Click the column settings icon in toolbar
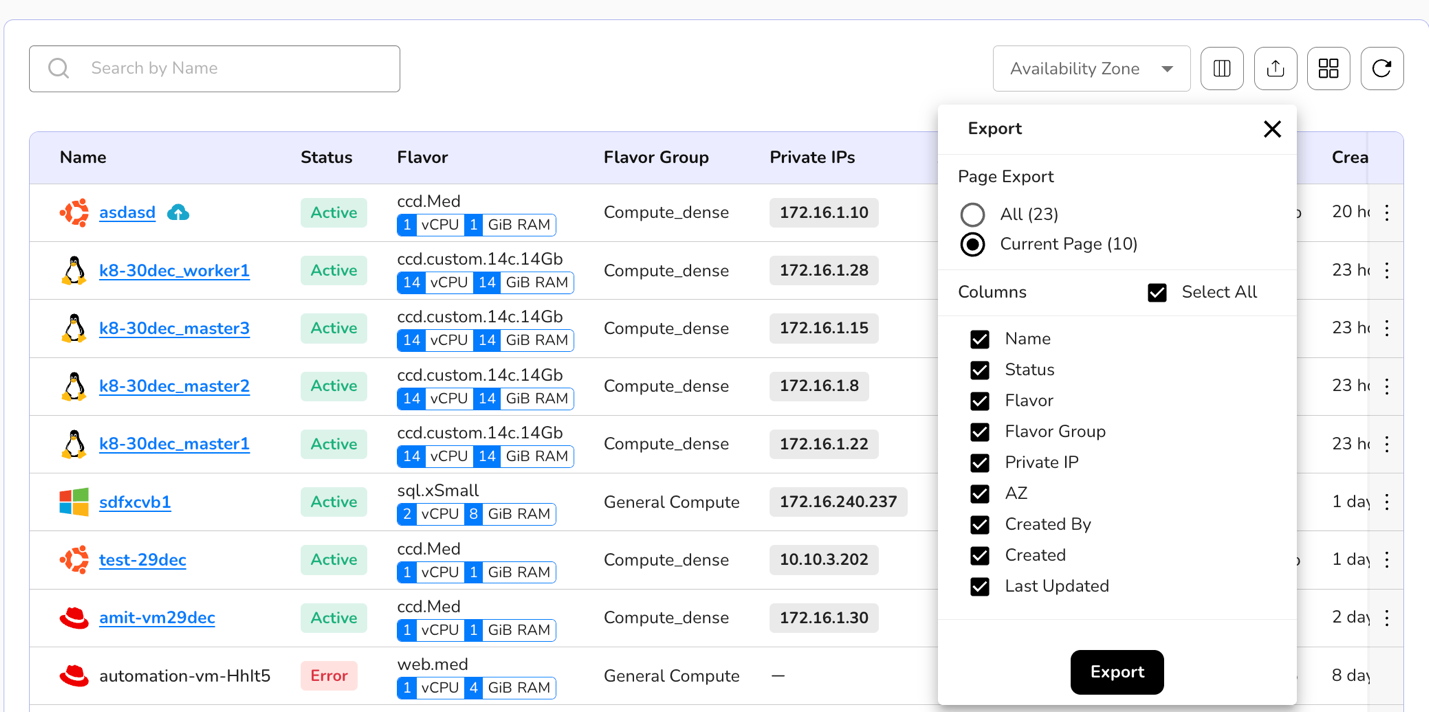This screenshot has height=712, width=1429. (x=1222, y=69)
